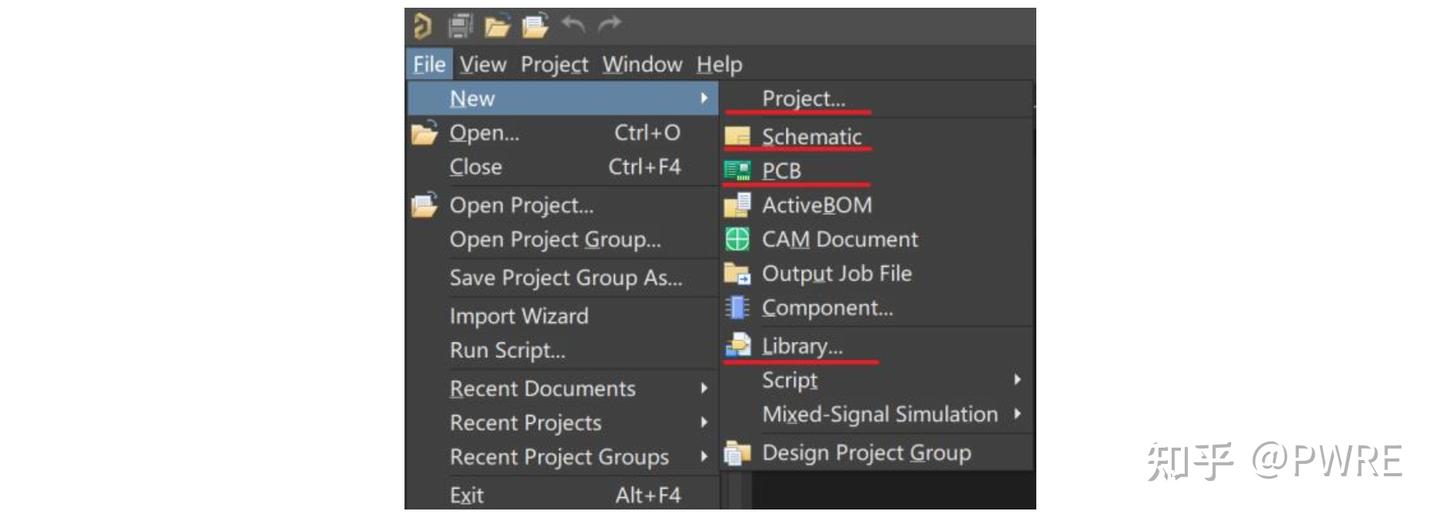Click the Undo arrow icon
1440x518 pixels.
(573, 26)
